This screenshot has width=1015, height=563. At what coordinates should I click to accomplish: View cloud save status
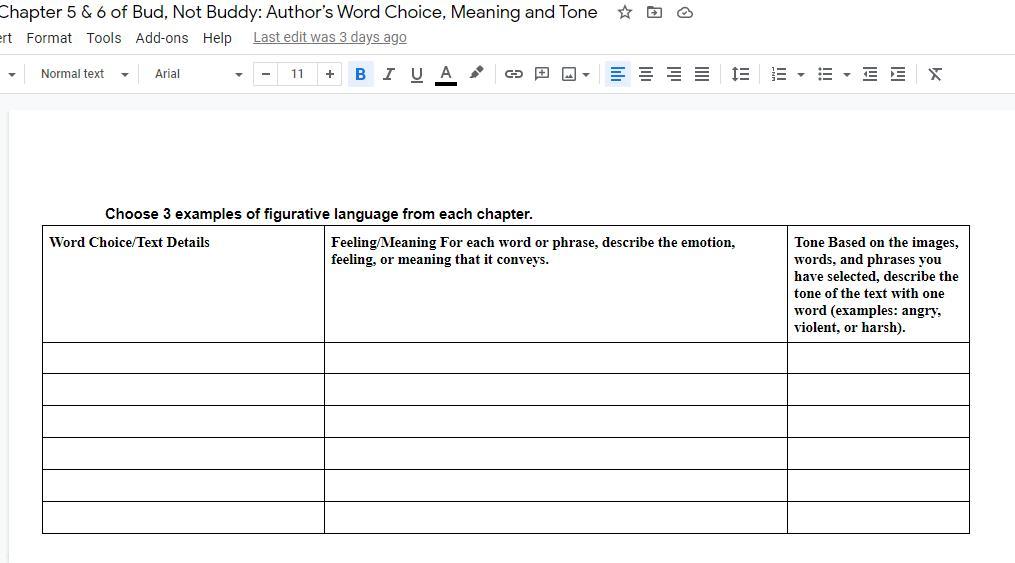[x=685, y=13]
